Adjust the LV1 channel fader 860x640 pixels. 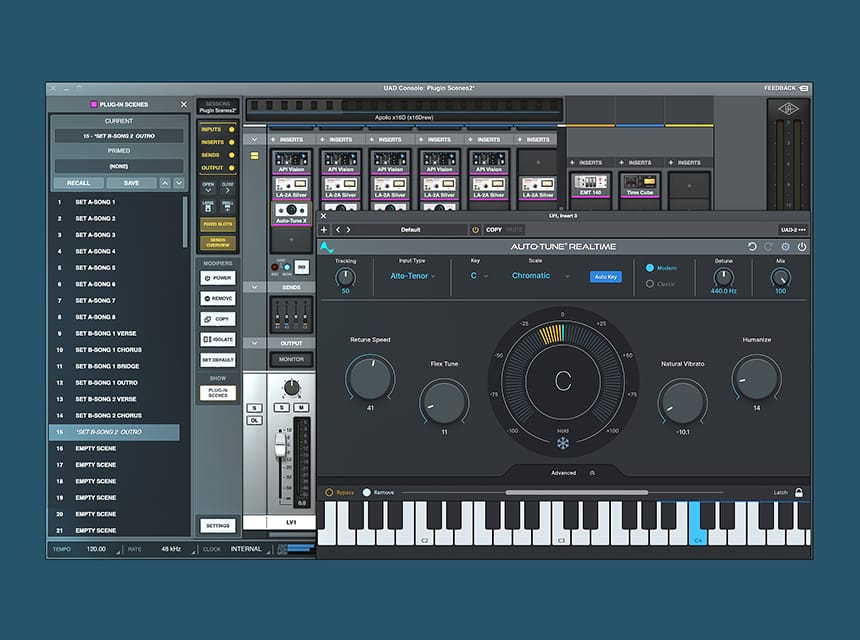(280, 445)
